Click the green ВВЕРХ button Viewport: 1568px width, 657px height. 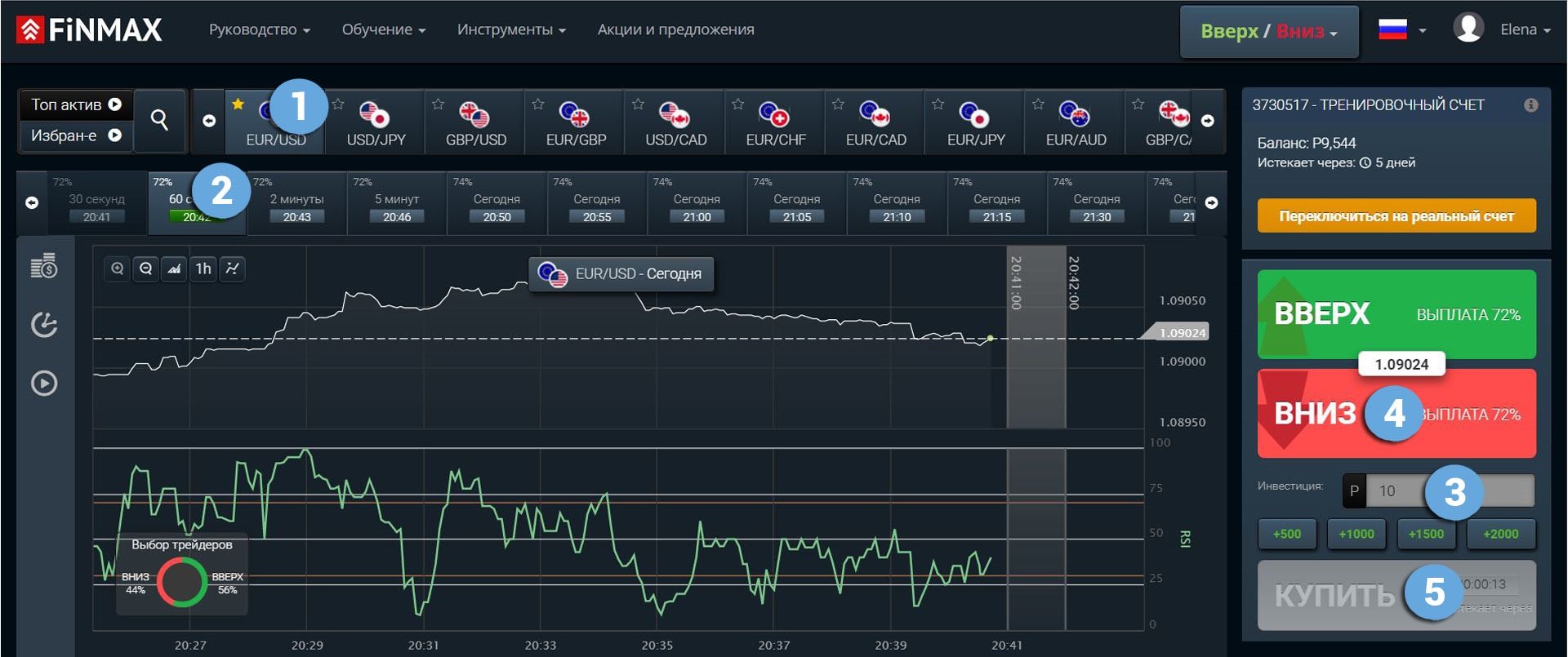point(1396,314)
